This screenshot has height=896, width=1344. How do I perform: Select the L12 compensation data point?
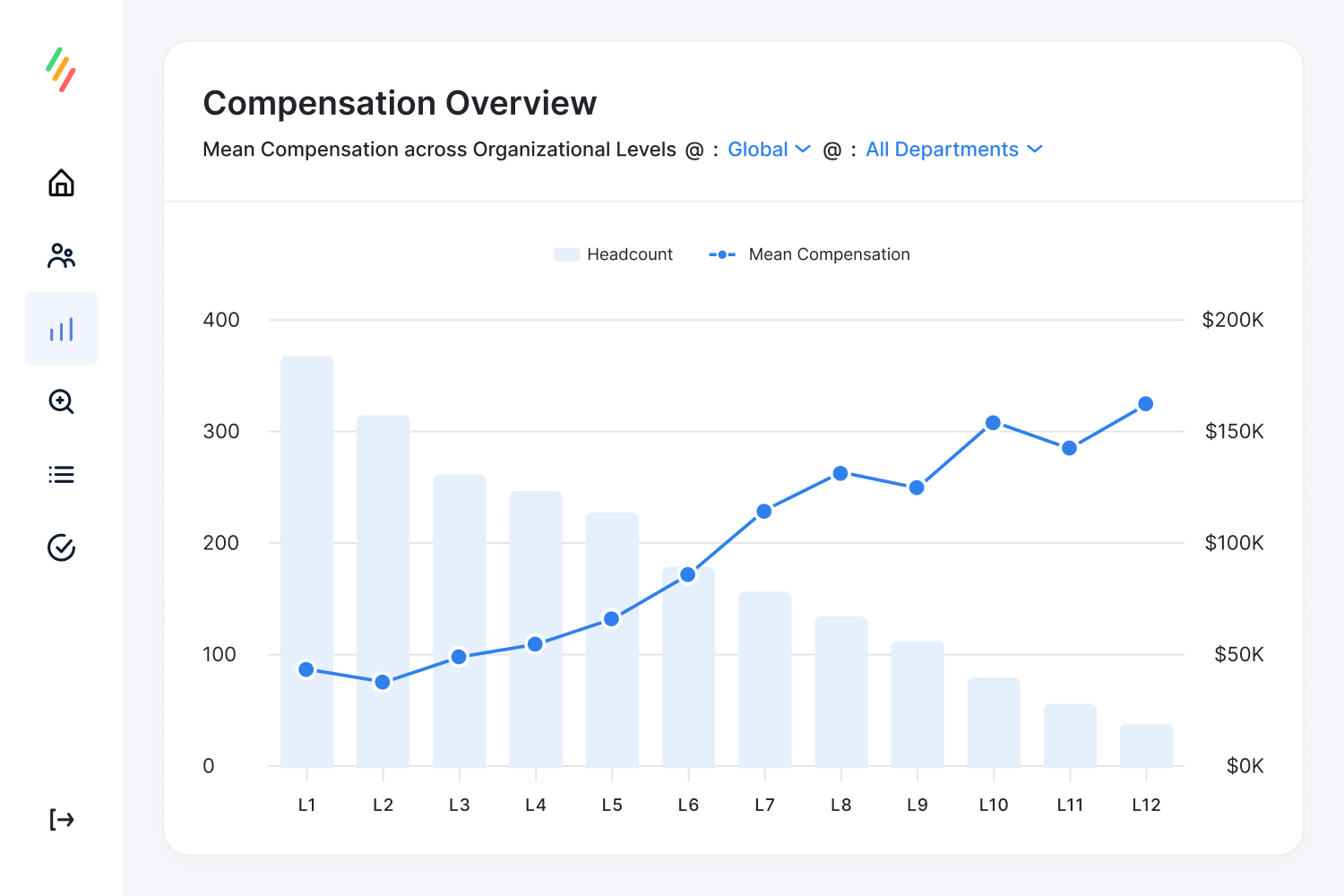pos(1145,404)
